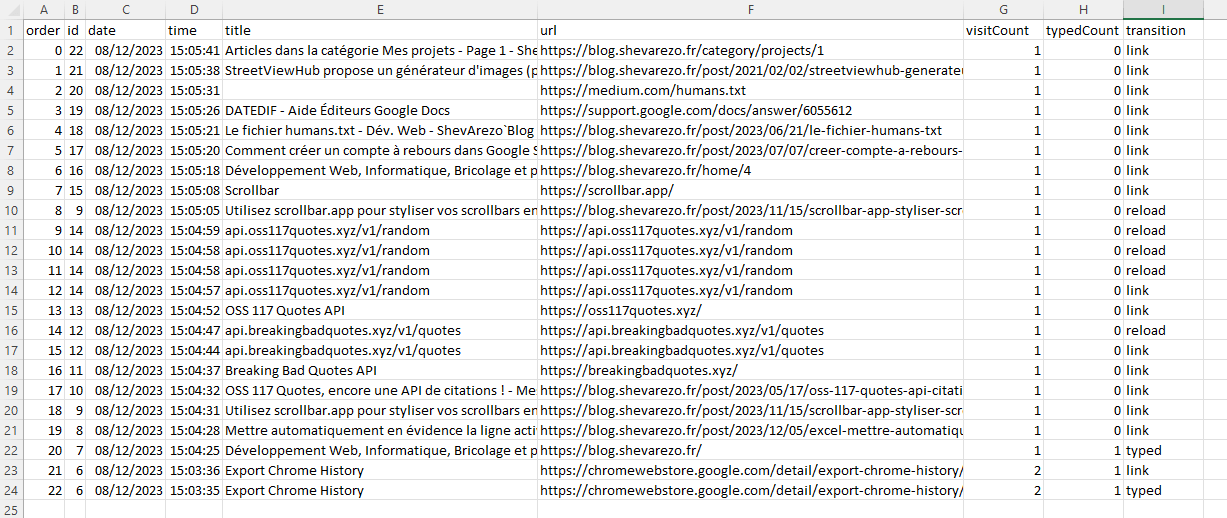Select the 'typedCount' header cell
The image size is (1227, 518).
[1083, 30]
